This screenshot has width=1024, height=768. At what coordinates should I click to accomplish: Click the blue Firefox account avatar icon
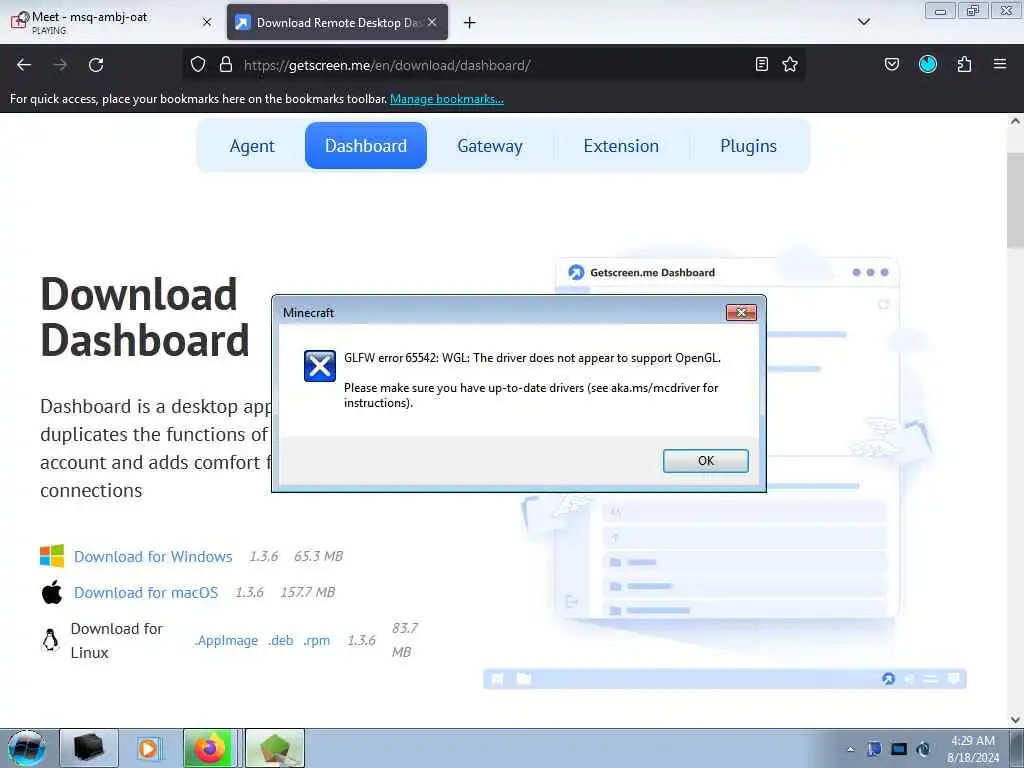pos(927,64)
